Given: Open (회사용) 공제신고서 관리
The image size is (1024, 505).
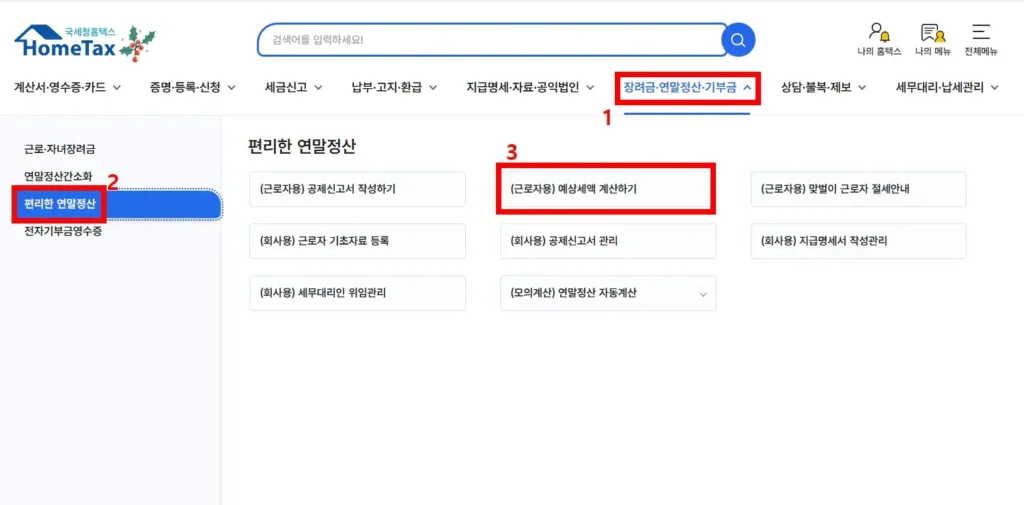Looking at the screenshot, I should (x=608, y=241).
